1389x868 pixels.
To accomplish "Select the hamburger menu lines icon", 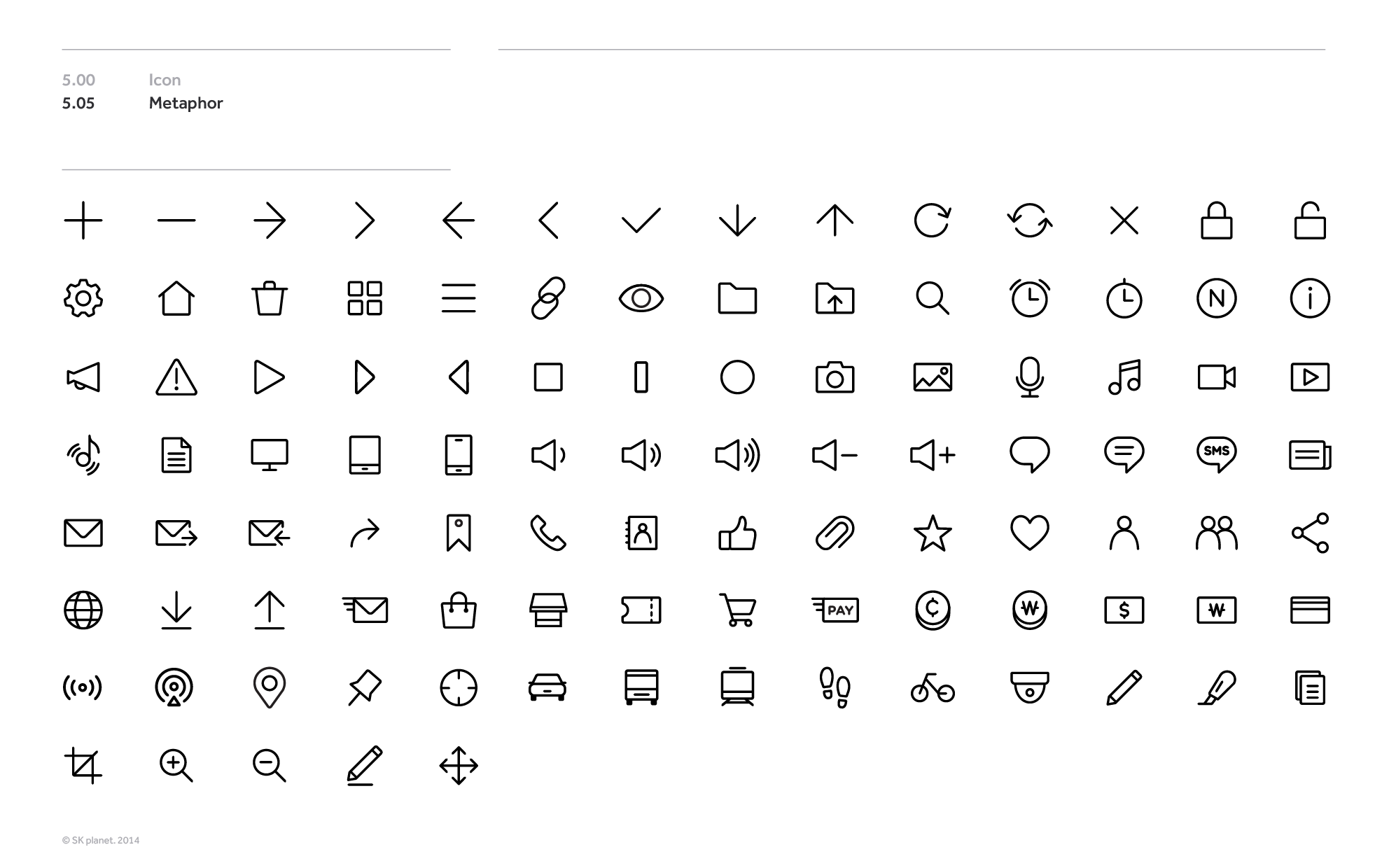I will (459, 299).
